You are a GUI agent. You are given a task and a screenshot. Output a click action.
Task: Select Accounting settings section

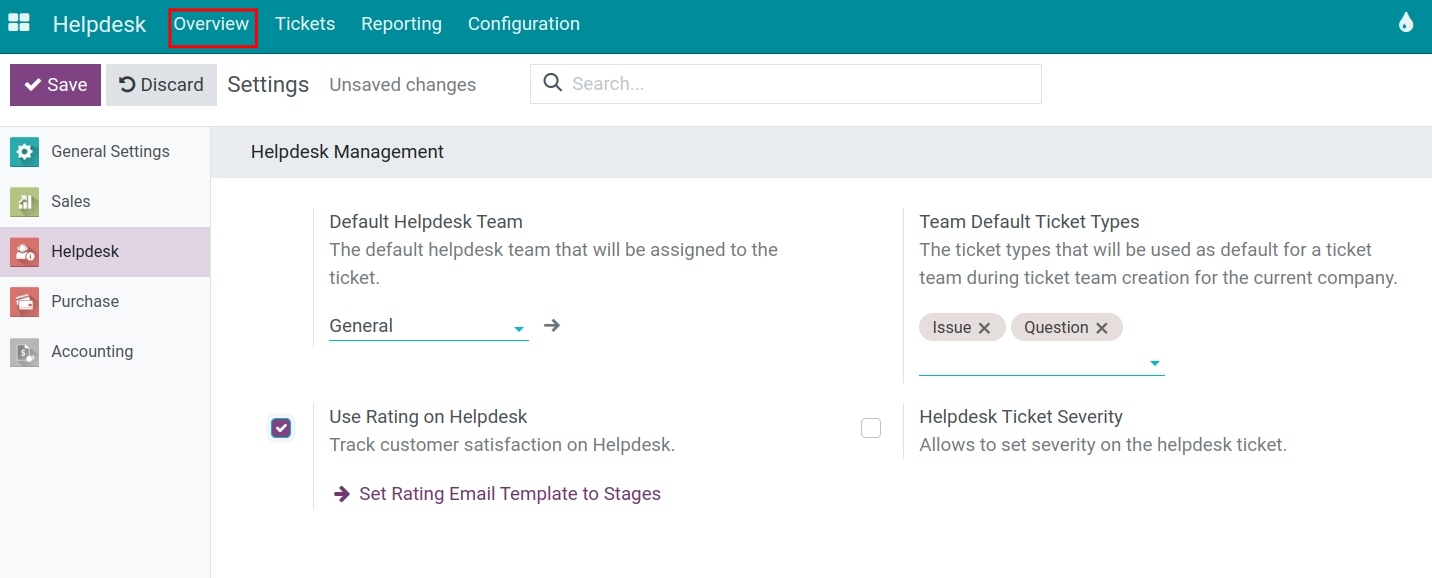[105, 352]
